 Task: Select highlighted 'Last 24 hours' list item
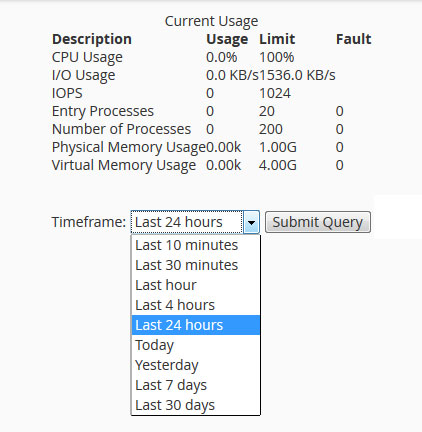pos(196,325)
